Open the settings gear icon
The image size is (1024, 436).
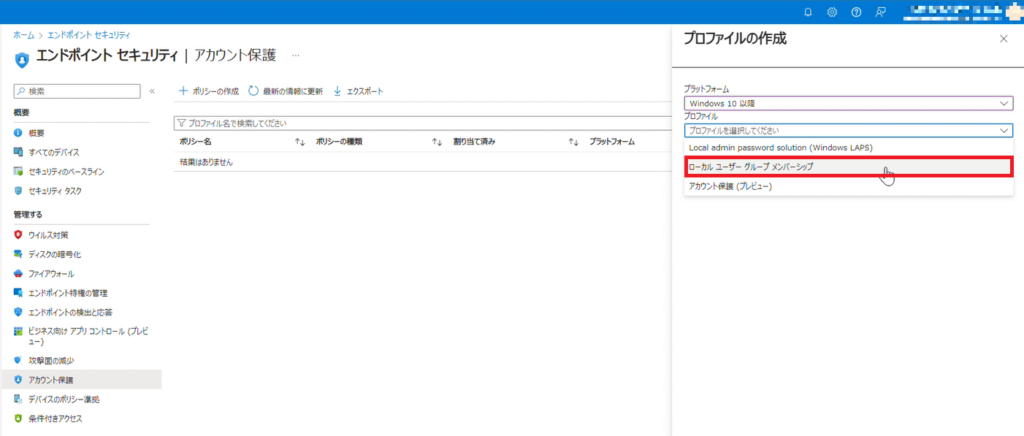click(x=832, y=12)
